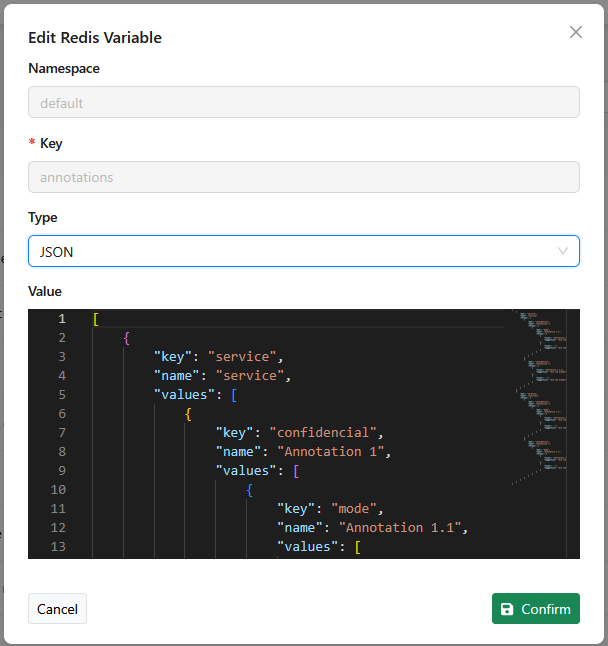This screenshot has height=646, width=608.
Task: Click the Value label above the editor
Action: tap(44, 292)
